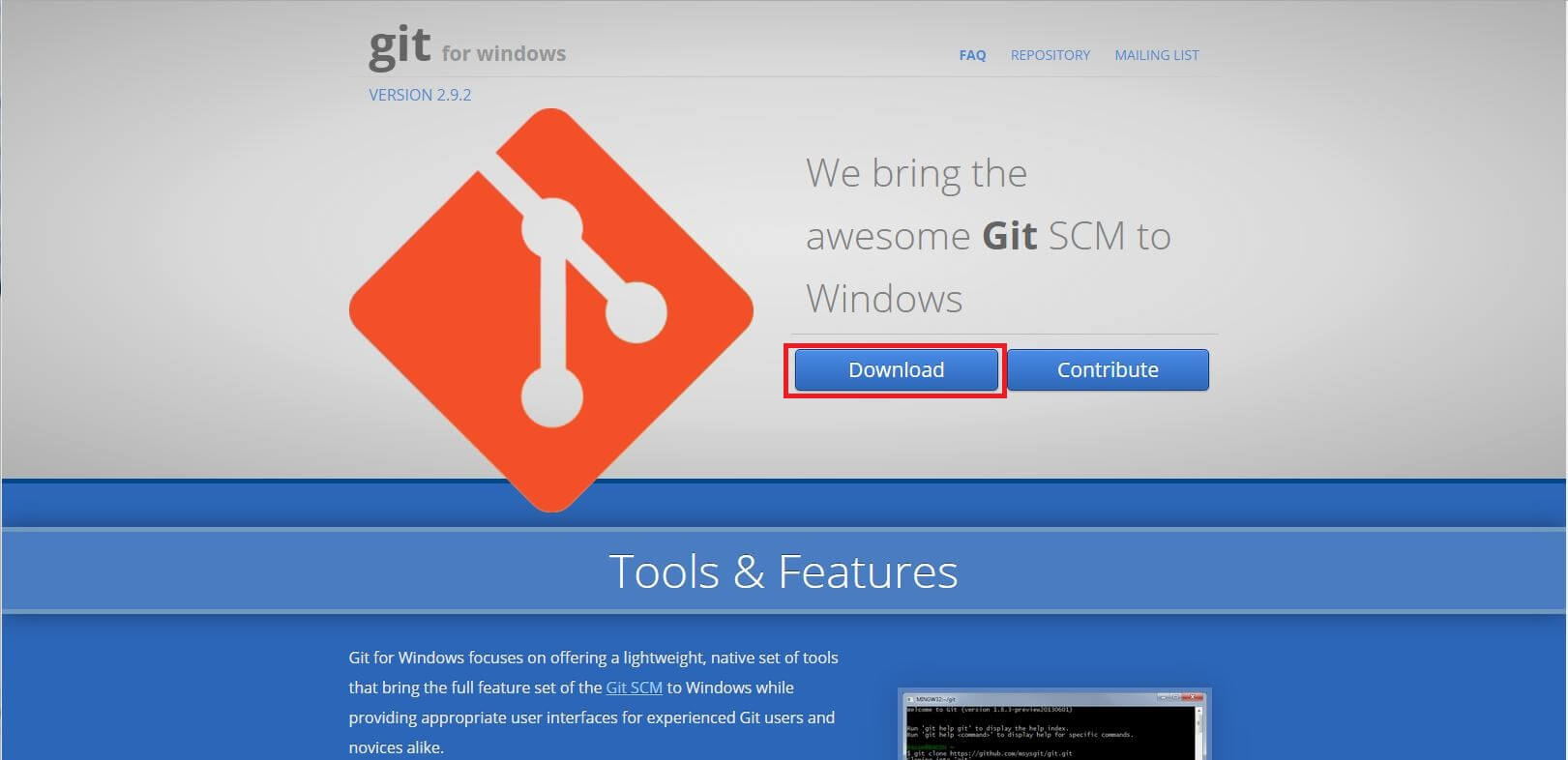The height and width of the screenshot is (760, 1568).
Task: Follow the Git SCM hyperlink in paragraph
Action: [634, 687]
